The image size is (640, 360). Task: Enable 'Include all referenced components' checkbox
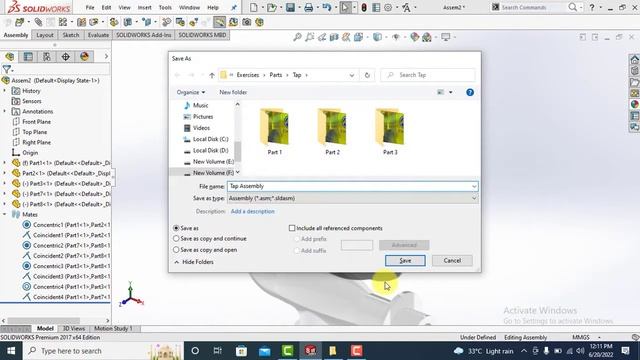pos(292,228)
